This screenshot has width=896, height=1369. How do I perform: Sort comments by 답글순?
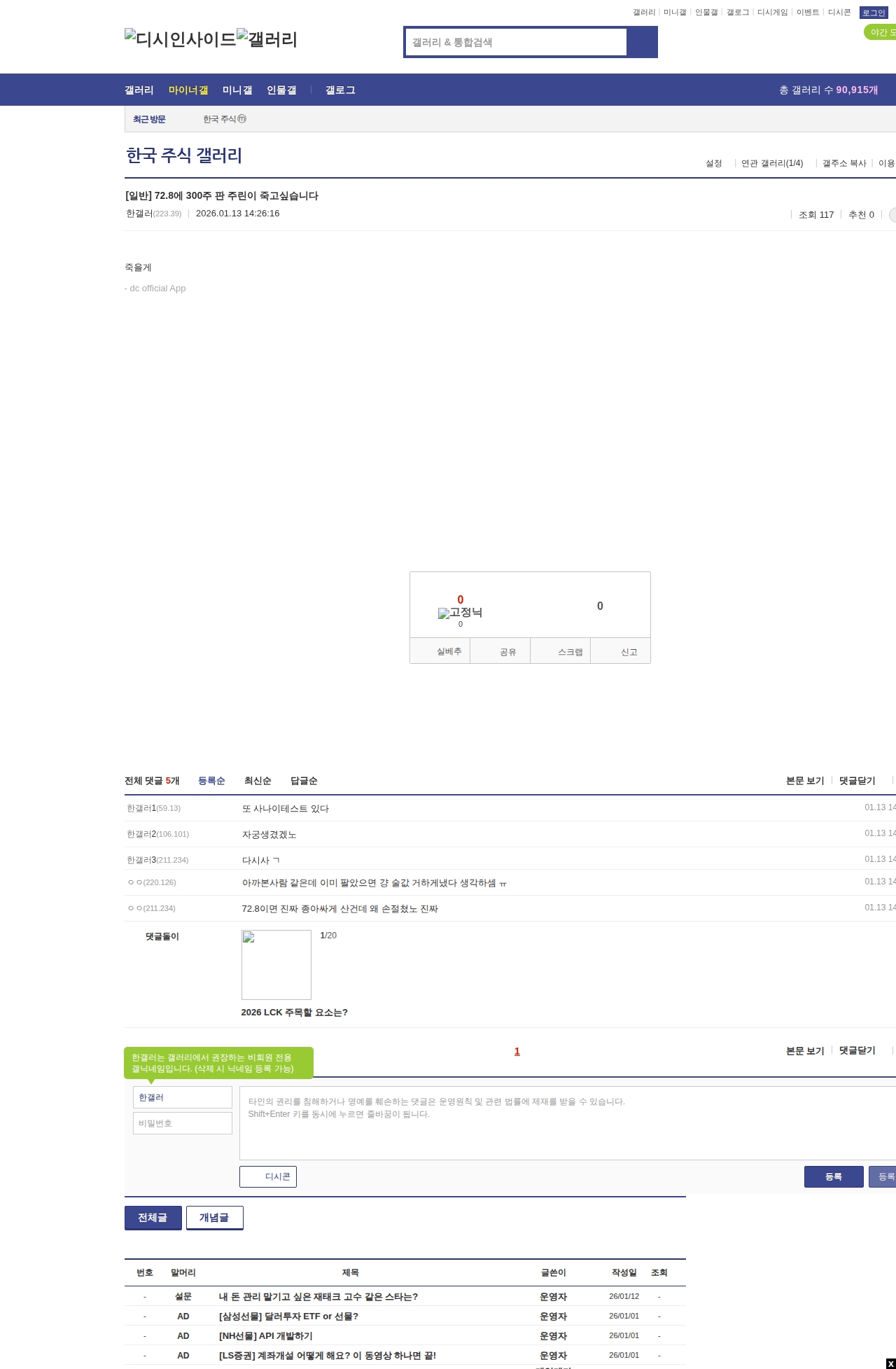pos(304,781)
